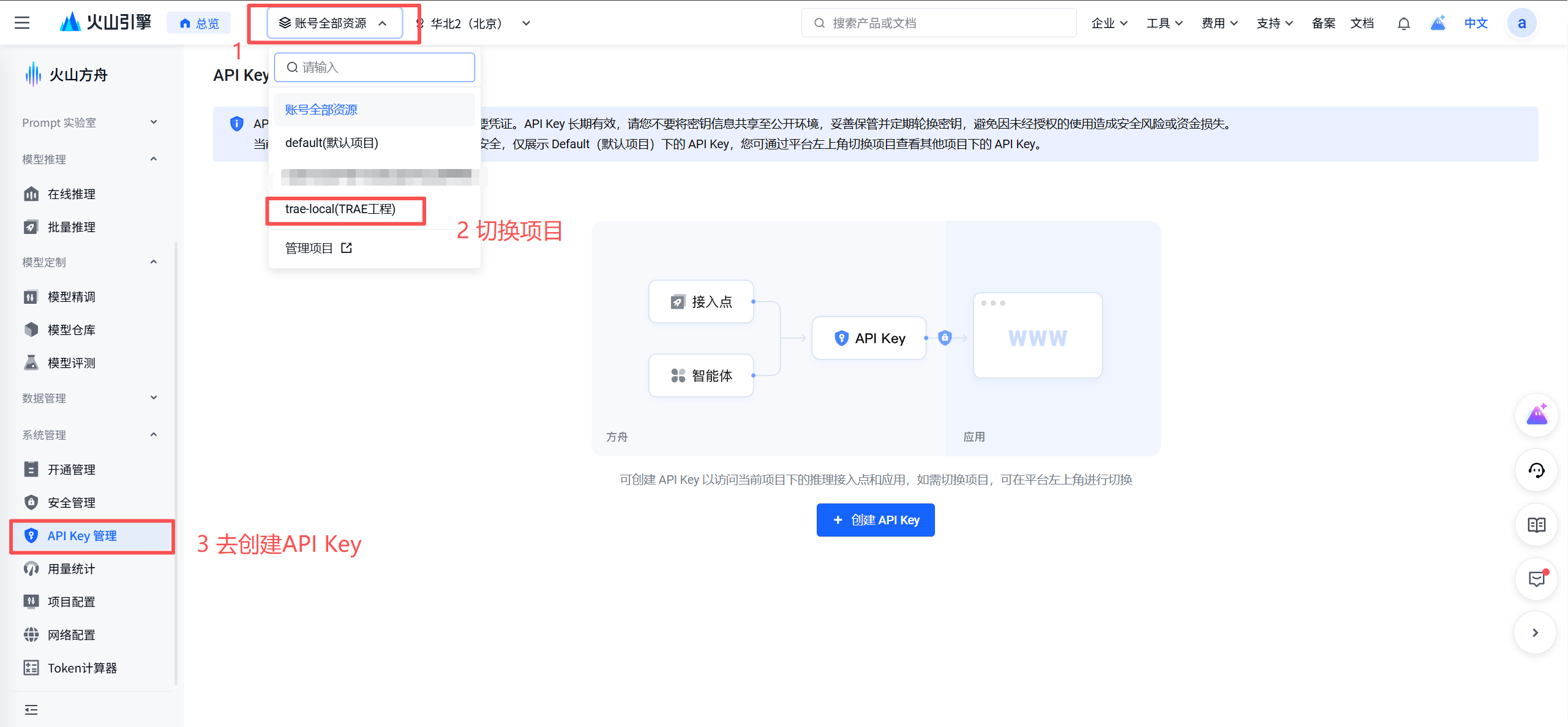The image size is (1568, 727).
Task: Open the customer support headset icon
Action: 1536,470
